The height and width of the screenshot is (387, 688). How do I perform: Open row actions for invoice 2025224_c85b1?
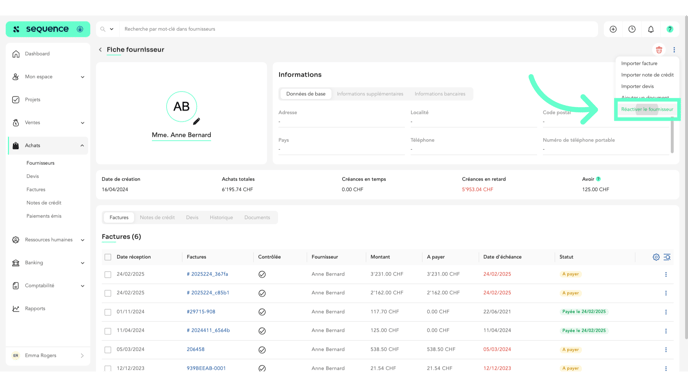666,293
